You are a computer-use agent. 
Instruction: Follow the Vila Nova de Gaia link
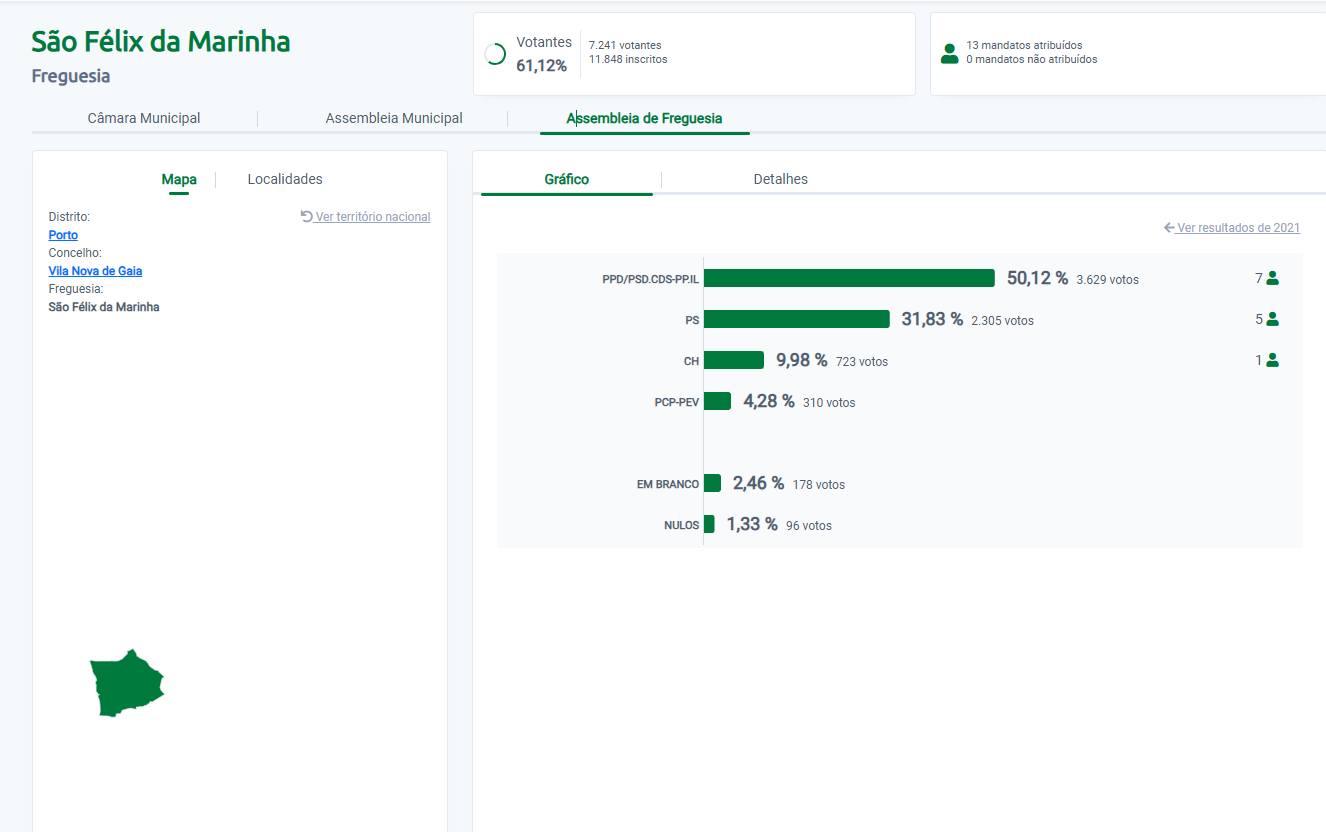(95, 271)
